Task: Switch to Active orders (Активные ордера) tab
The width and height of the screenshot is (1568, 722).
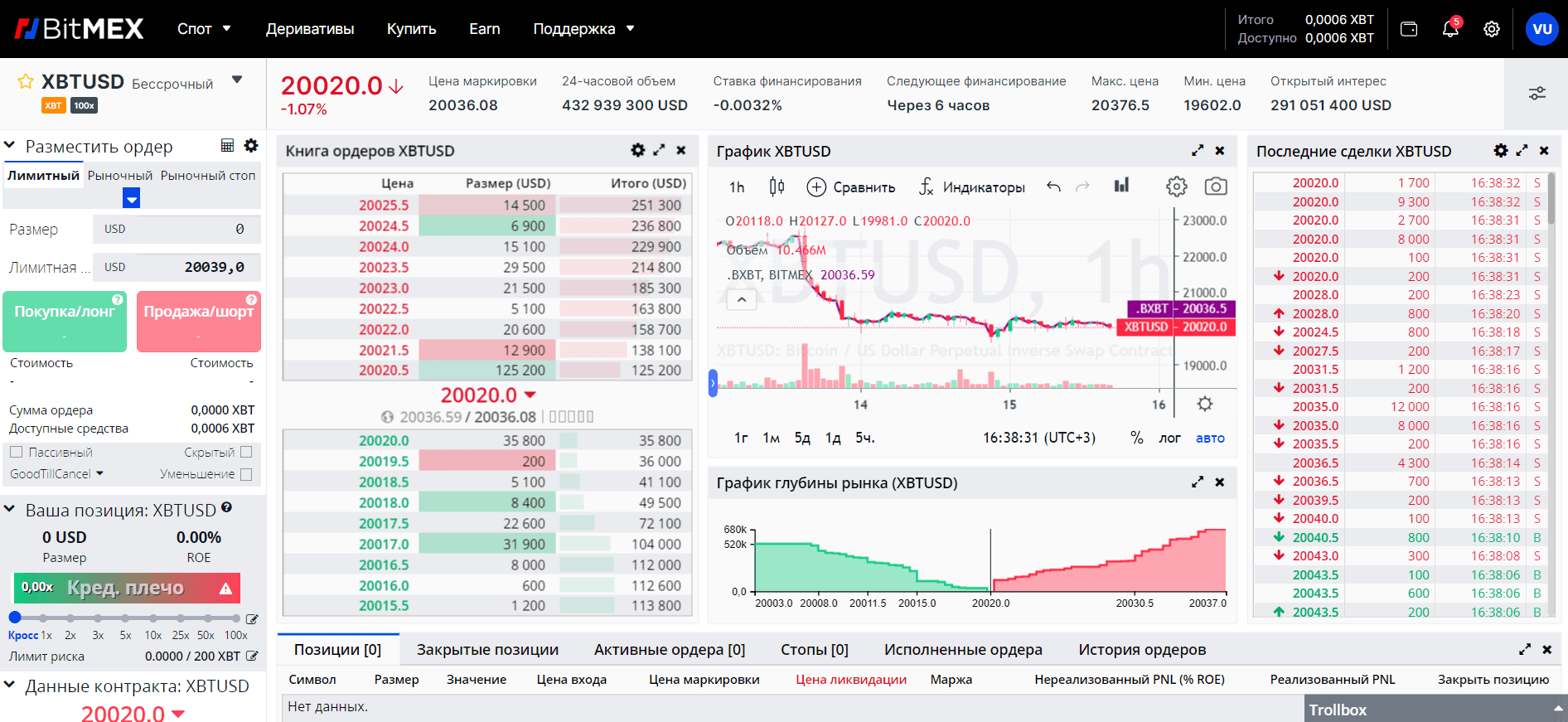Action: [670, 649]
